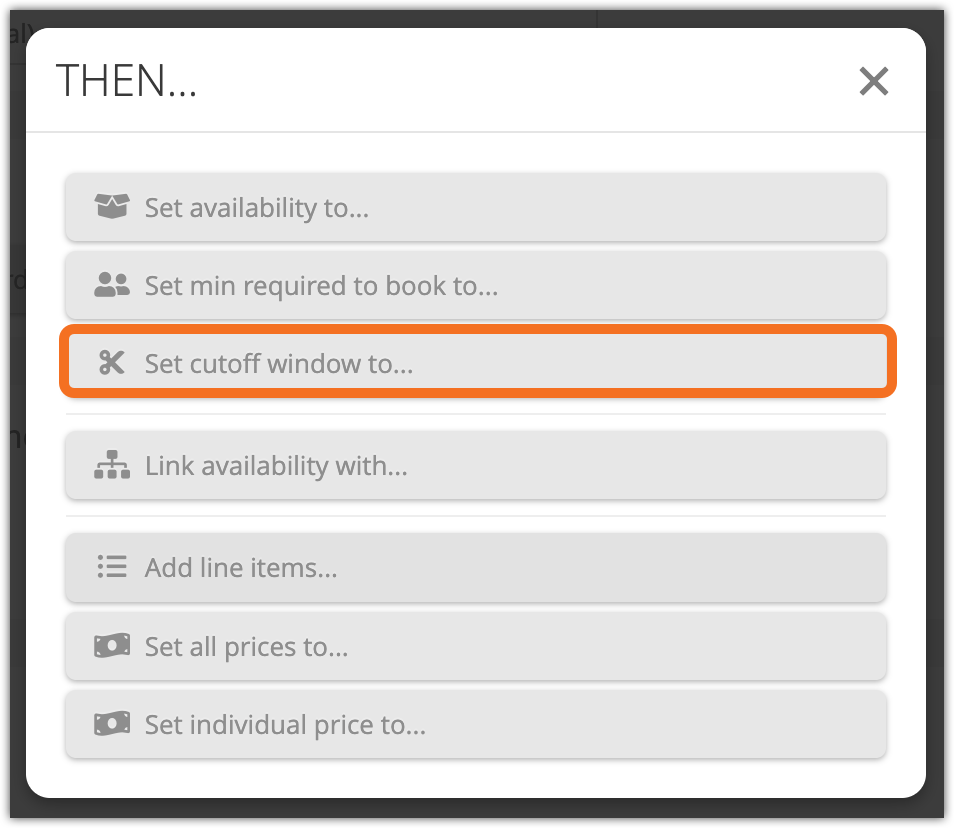Choose Add line items... action
954x828 pixels.
click(476, 568)
